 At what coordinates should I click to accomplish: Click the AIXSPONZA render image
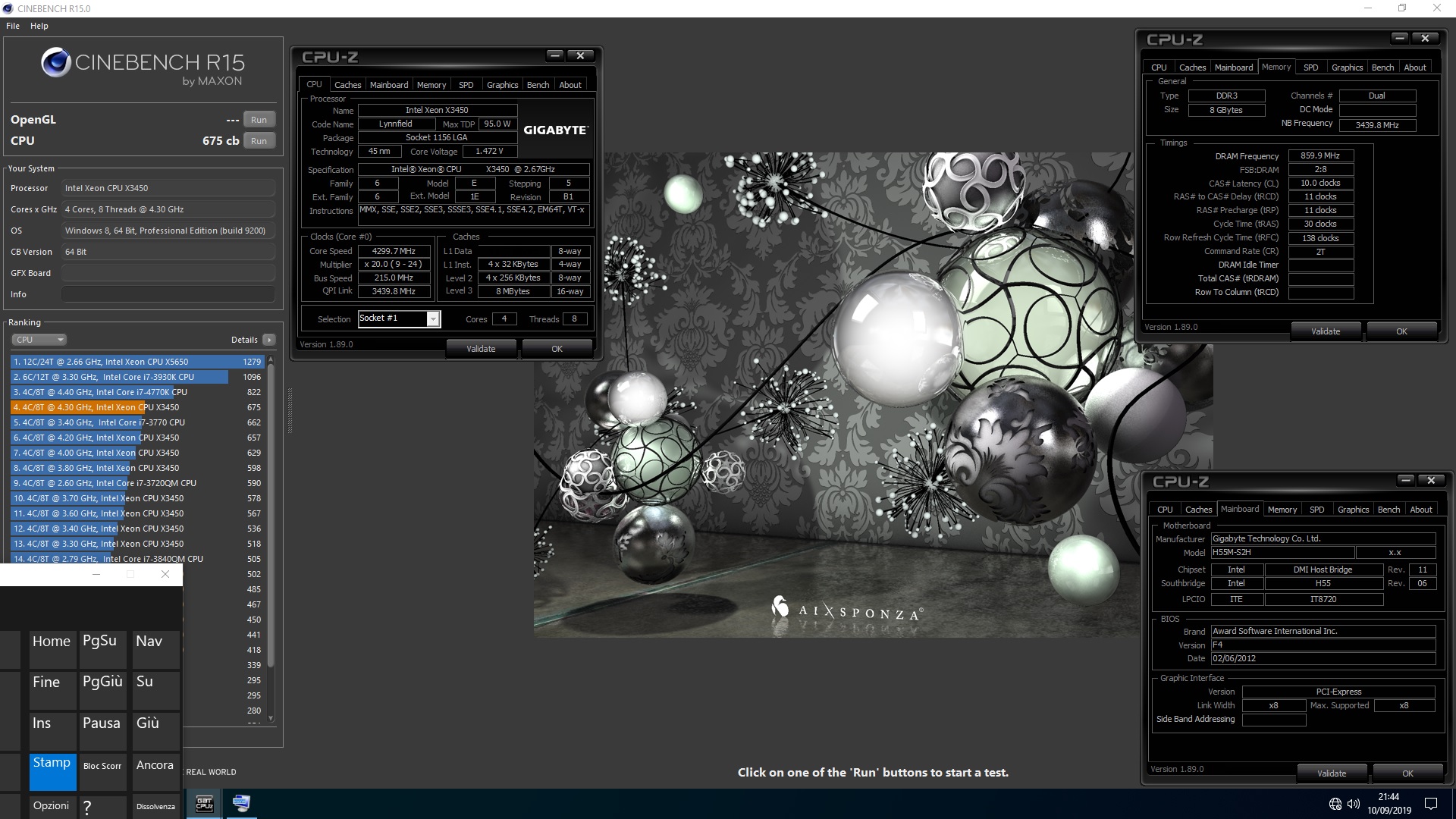click(x=874, y=394)
